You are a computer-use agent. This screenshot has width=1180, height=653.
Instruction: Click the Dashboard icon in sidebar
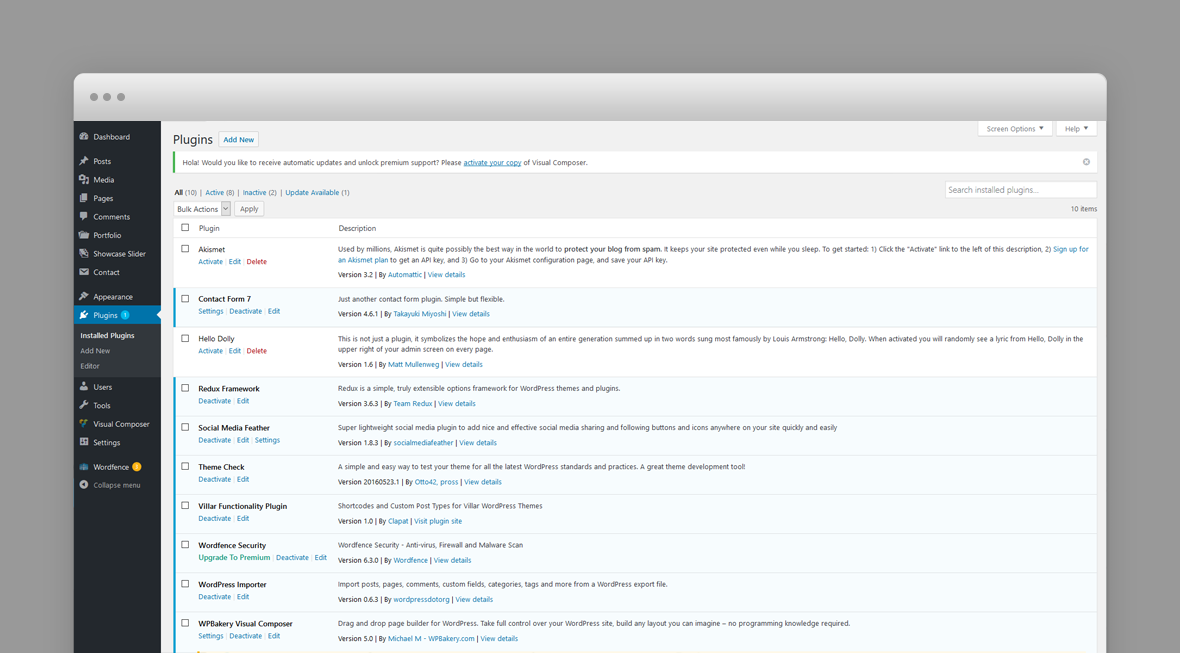coord(84,137)
